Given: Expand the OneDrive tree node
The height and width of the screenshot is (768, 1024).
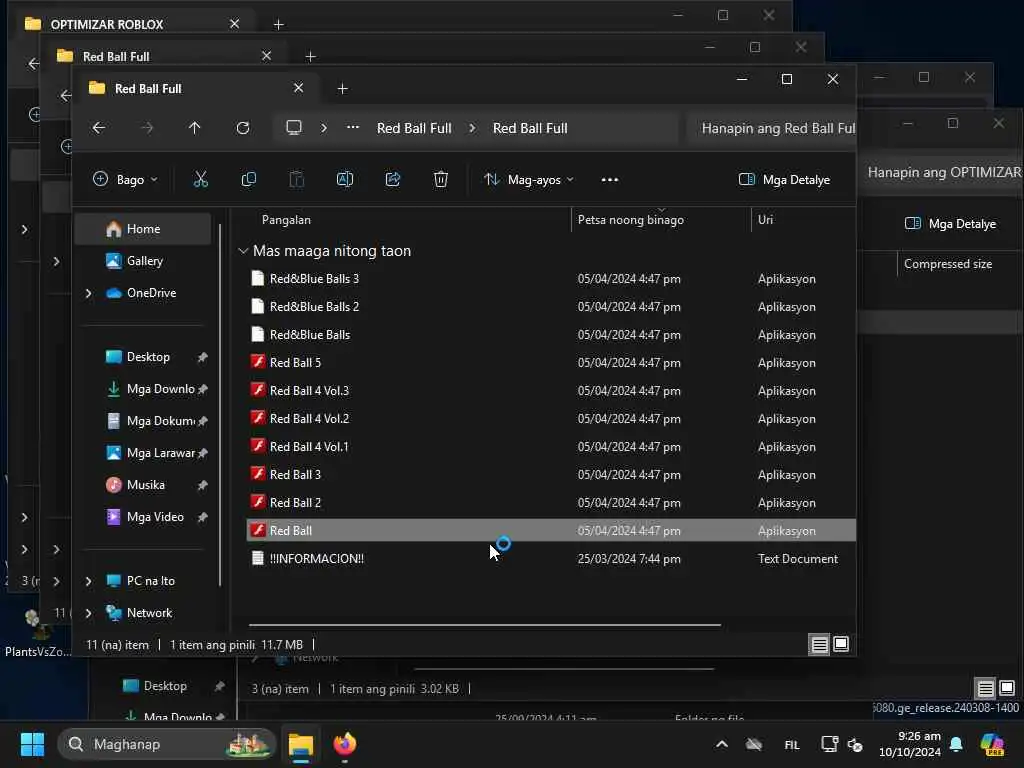Looking at the screenshot, I should (x=89, y=293).
